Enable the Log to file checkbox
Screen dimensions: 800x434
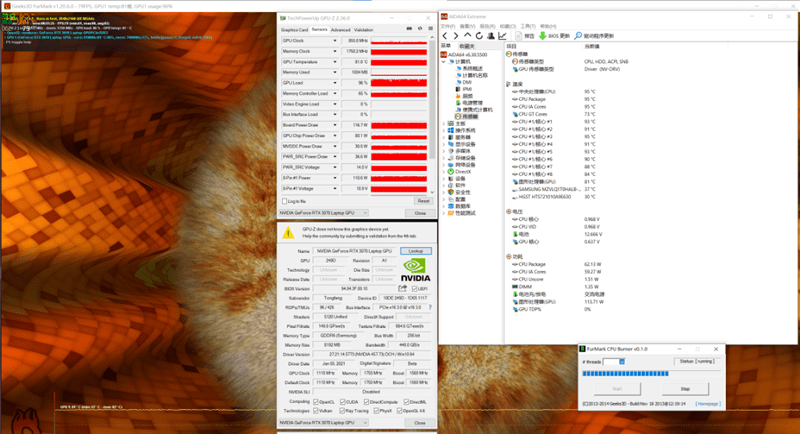tap(285, 201)
